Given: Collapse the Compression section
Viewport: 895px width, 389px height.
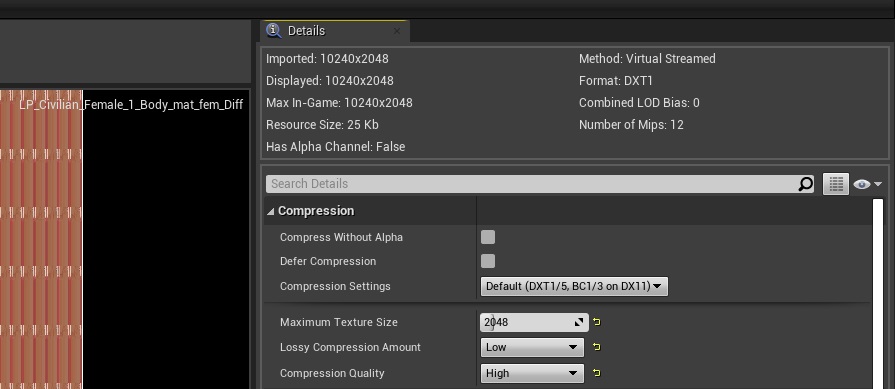Looking at the screenshot, I should coord(271,211).
